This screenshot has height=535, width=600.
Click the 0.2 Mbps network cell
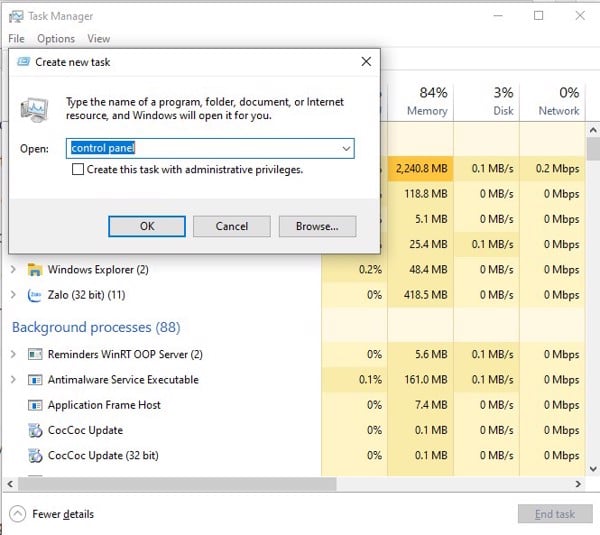[552, 168]
